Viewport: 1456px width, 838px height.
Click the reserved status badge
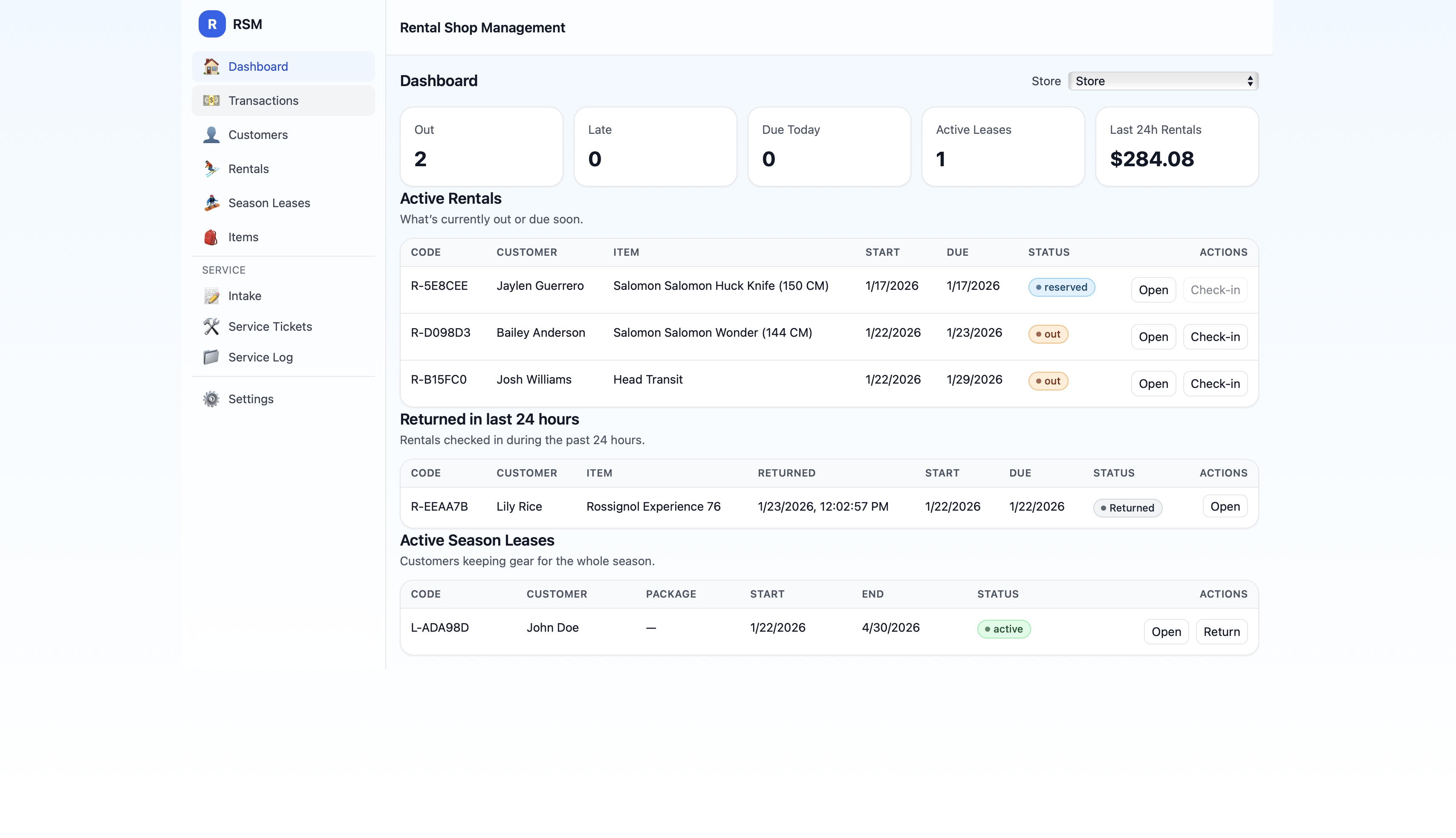coord(1061,286)
